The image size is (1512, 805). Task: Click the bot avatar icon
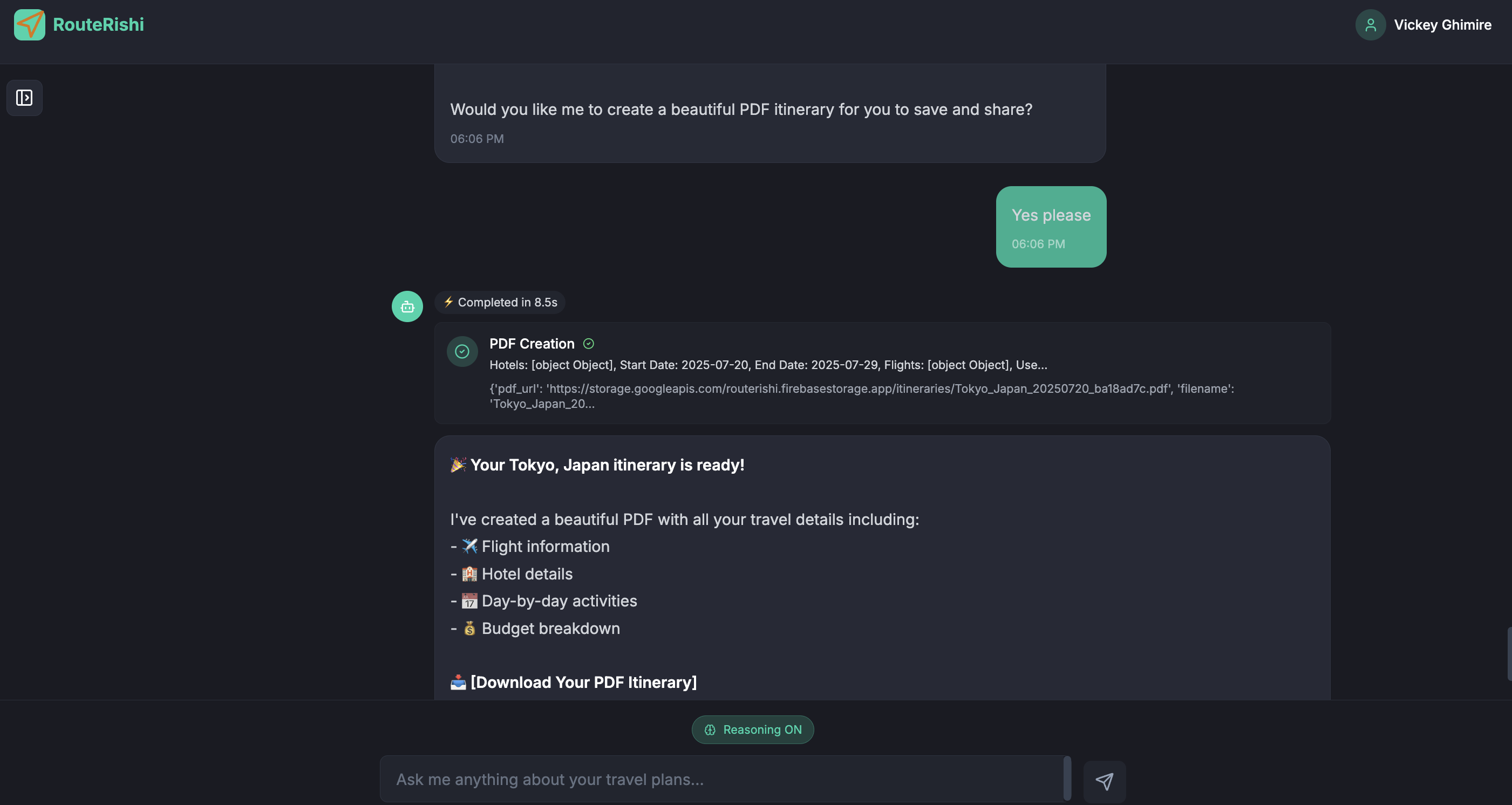coord(407,306)
